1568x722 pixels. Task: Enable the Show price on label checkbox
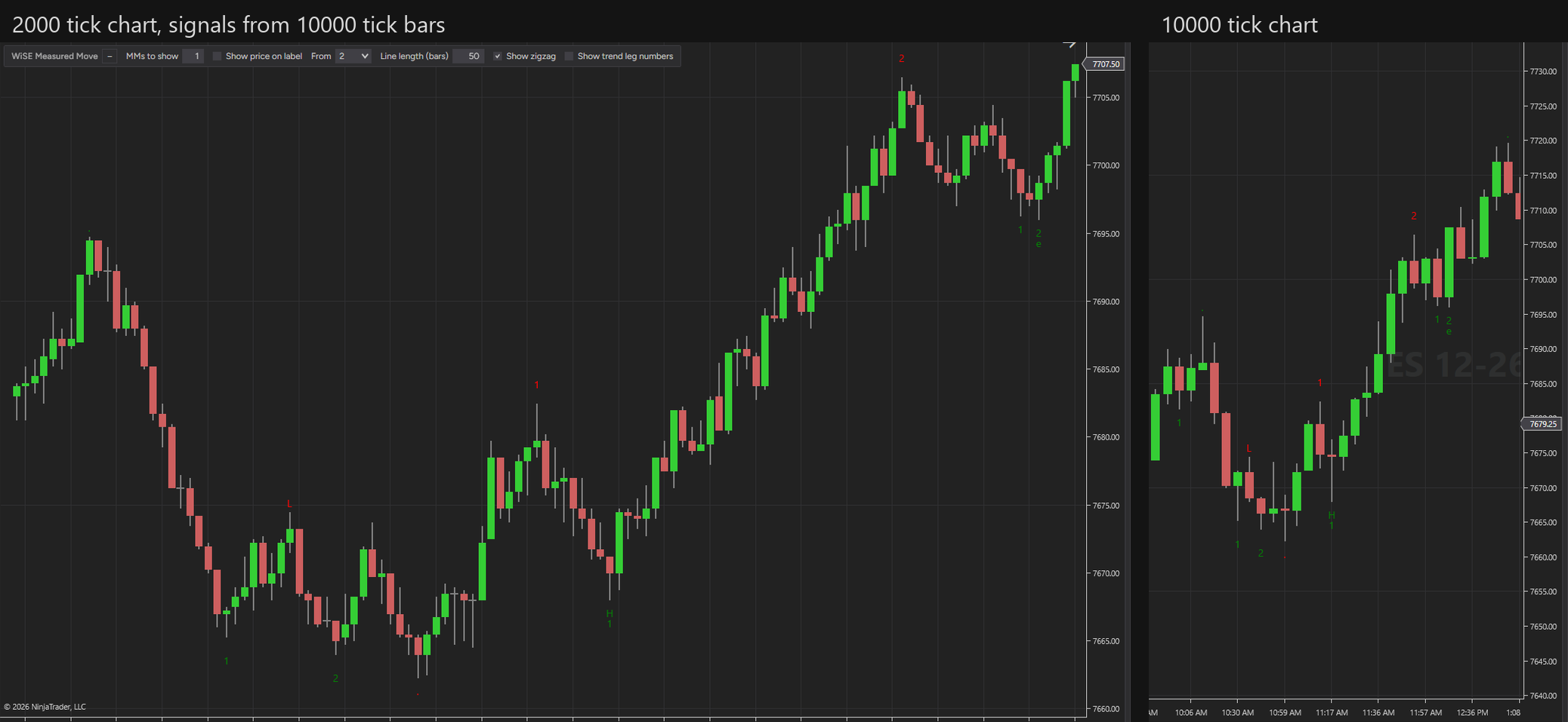click(218, 56)
